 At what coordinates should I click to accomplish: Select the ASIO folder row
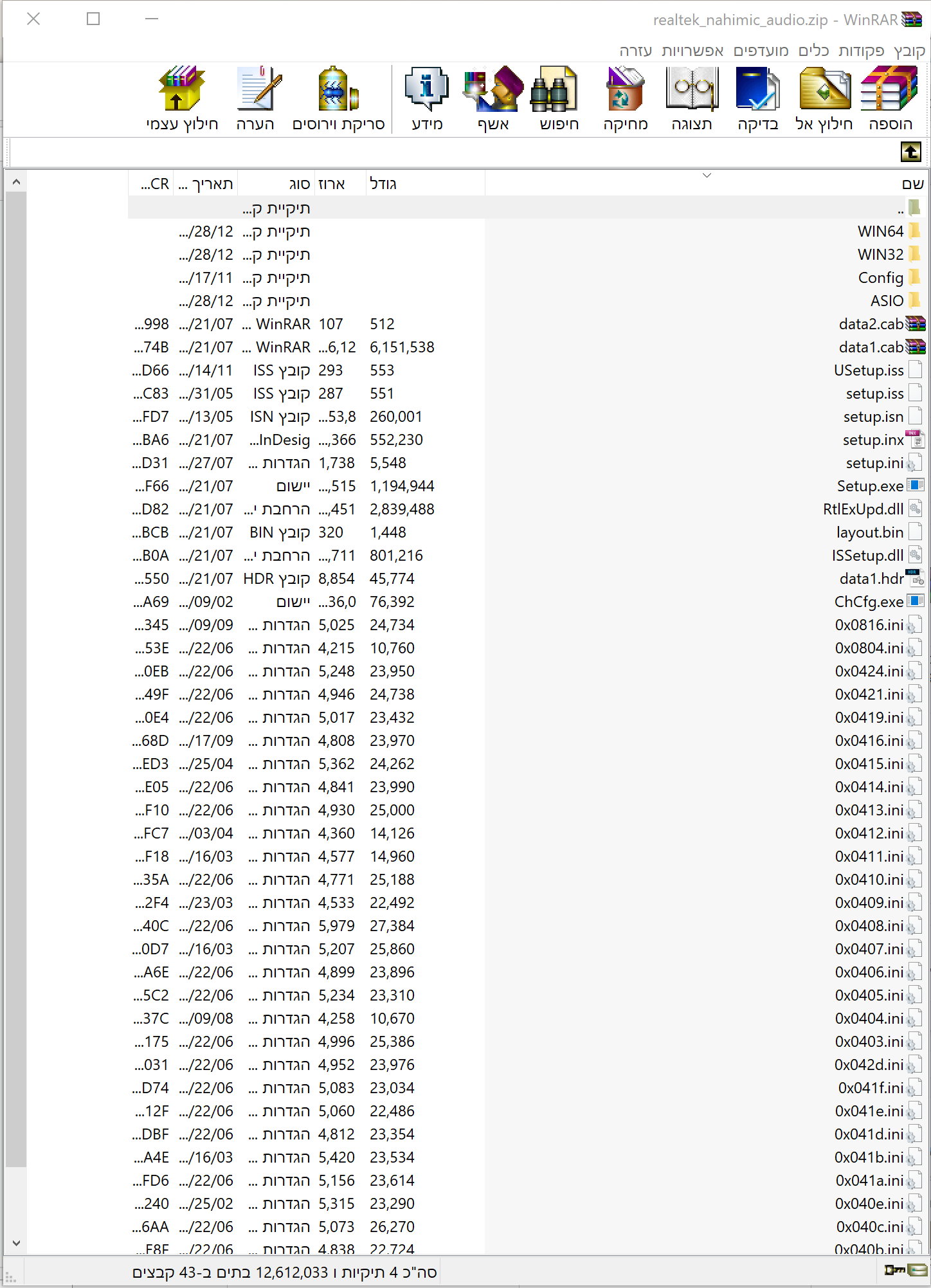[527, 301]
